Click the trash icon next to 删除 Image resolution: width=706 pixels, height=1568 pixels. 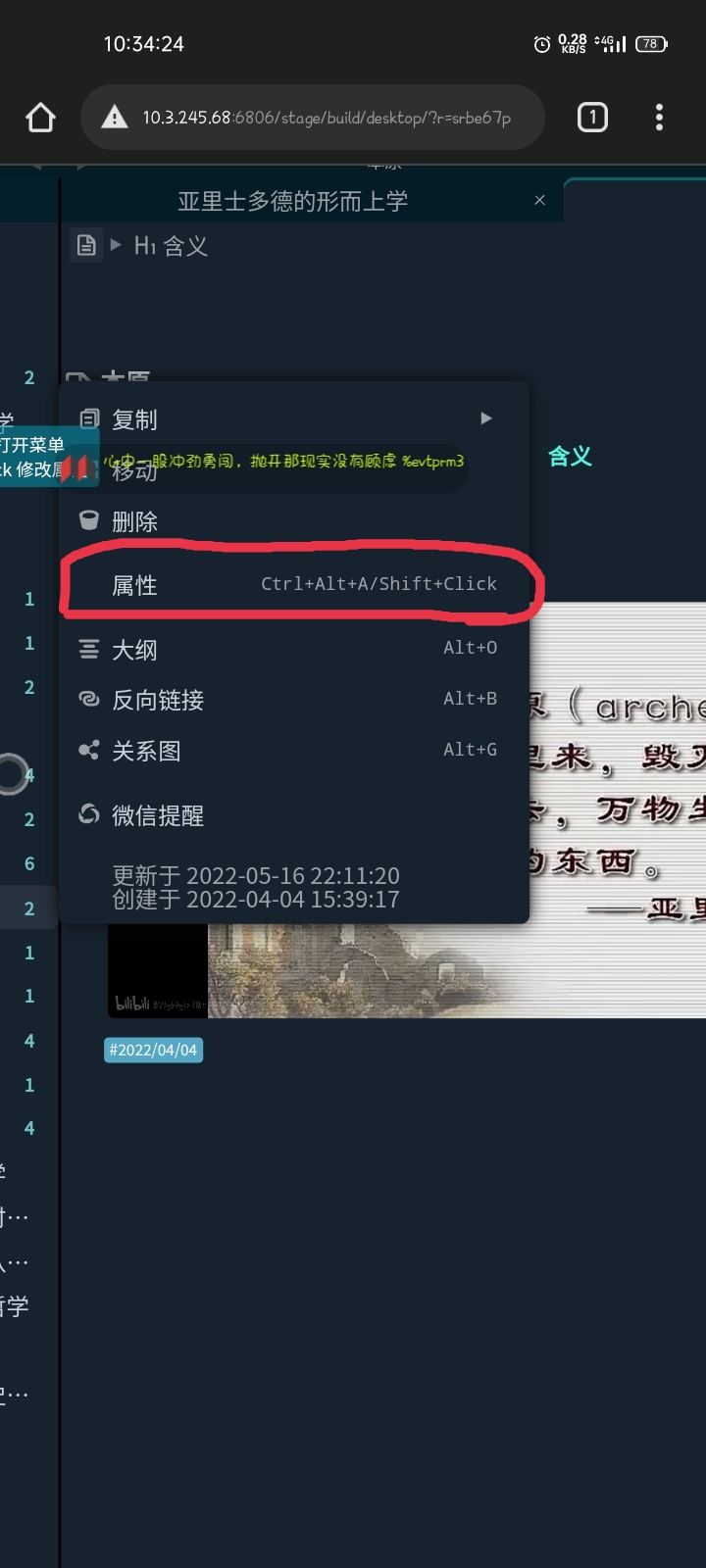[89, 520]
